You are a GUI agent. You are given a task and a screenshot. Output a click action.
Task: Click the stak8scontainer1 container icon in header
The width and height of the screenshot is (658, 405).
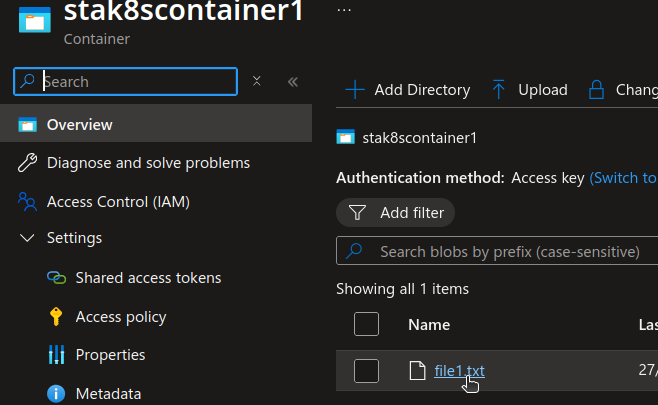pos(35,20)
